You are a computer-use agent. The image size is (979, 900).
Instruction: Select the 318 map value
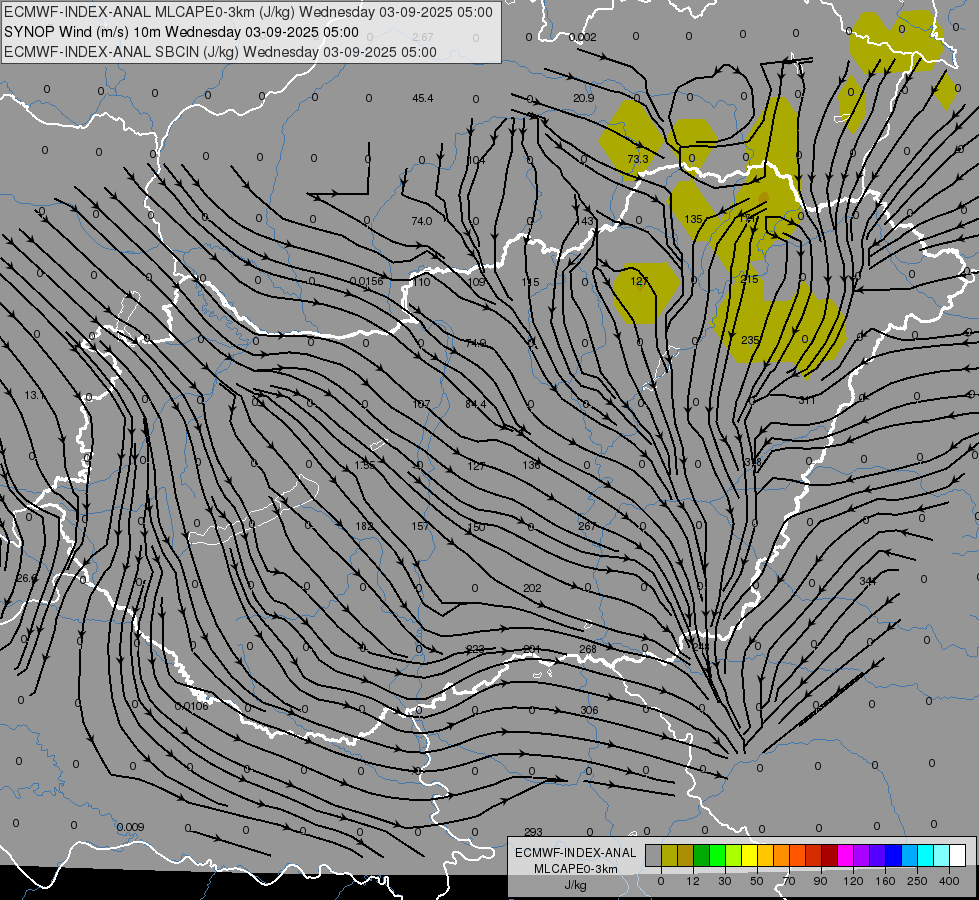(x=752, y=462)
